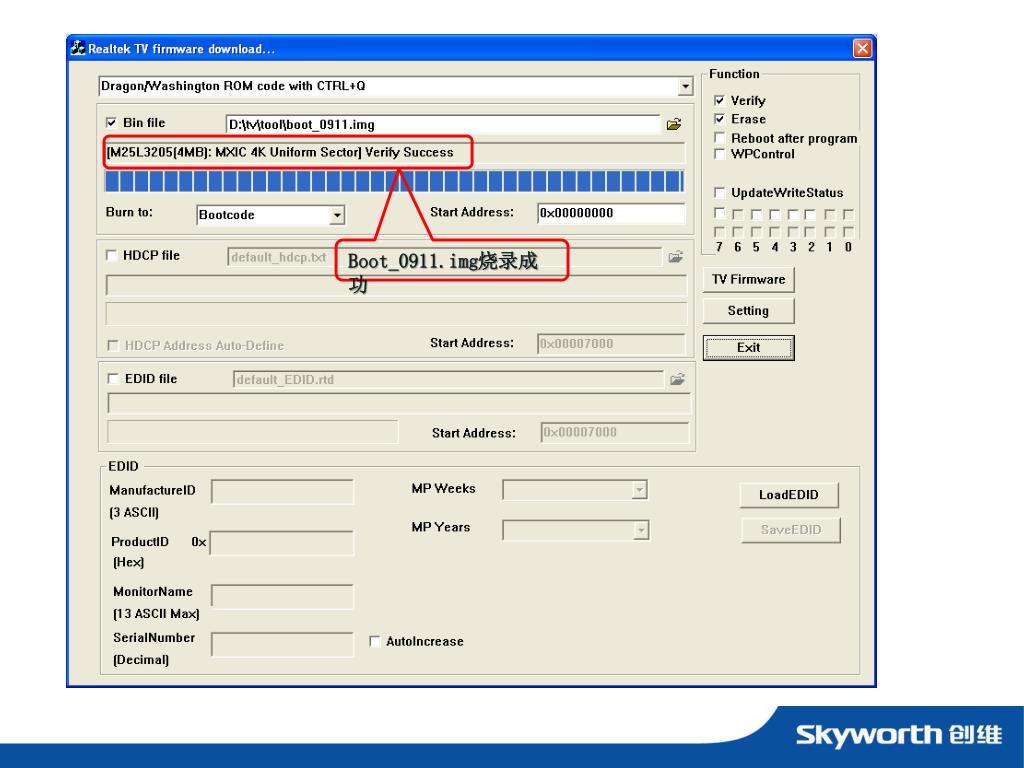Enable the EDID file checkbox
Image resolution: width=1024 pixels, height=768 pixels.
tap(112, 379)
